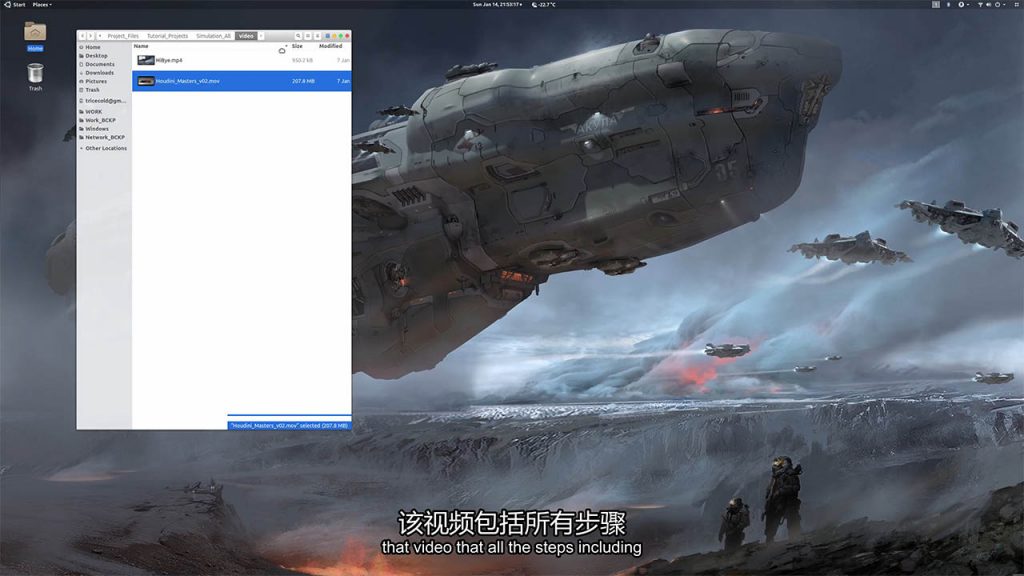The height and width of the screenshot is (576, 1024).
Task: Open the triceold@gm... account location in the sidebar
Action: 103,101
